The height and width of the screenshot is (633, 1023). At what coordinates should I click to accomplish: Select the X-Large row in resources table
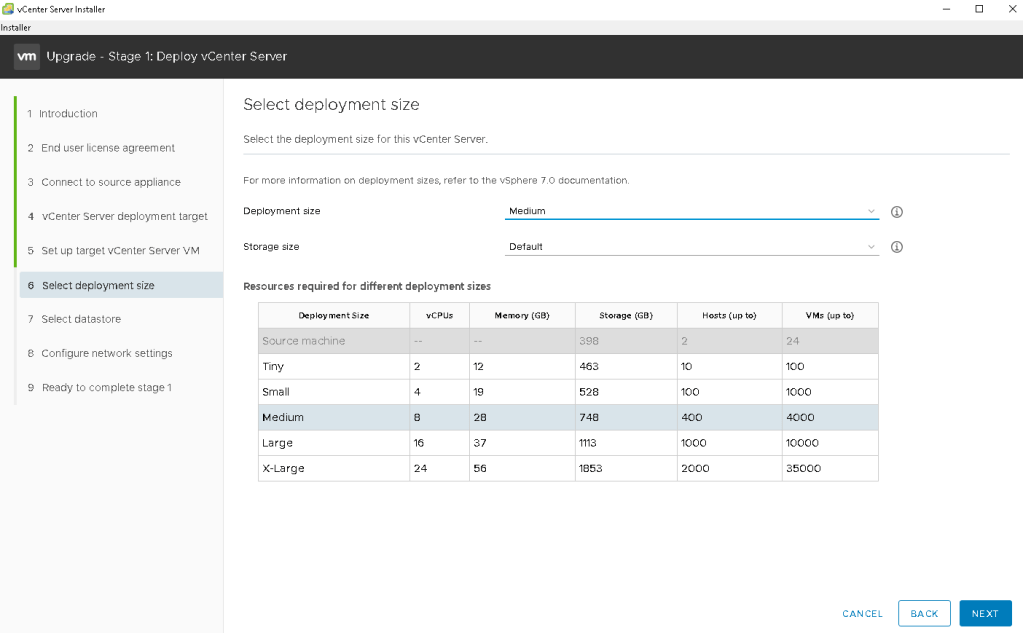coord(567,468)
